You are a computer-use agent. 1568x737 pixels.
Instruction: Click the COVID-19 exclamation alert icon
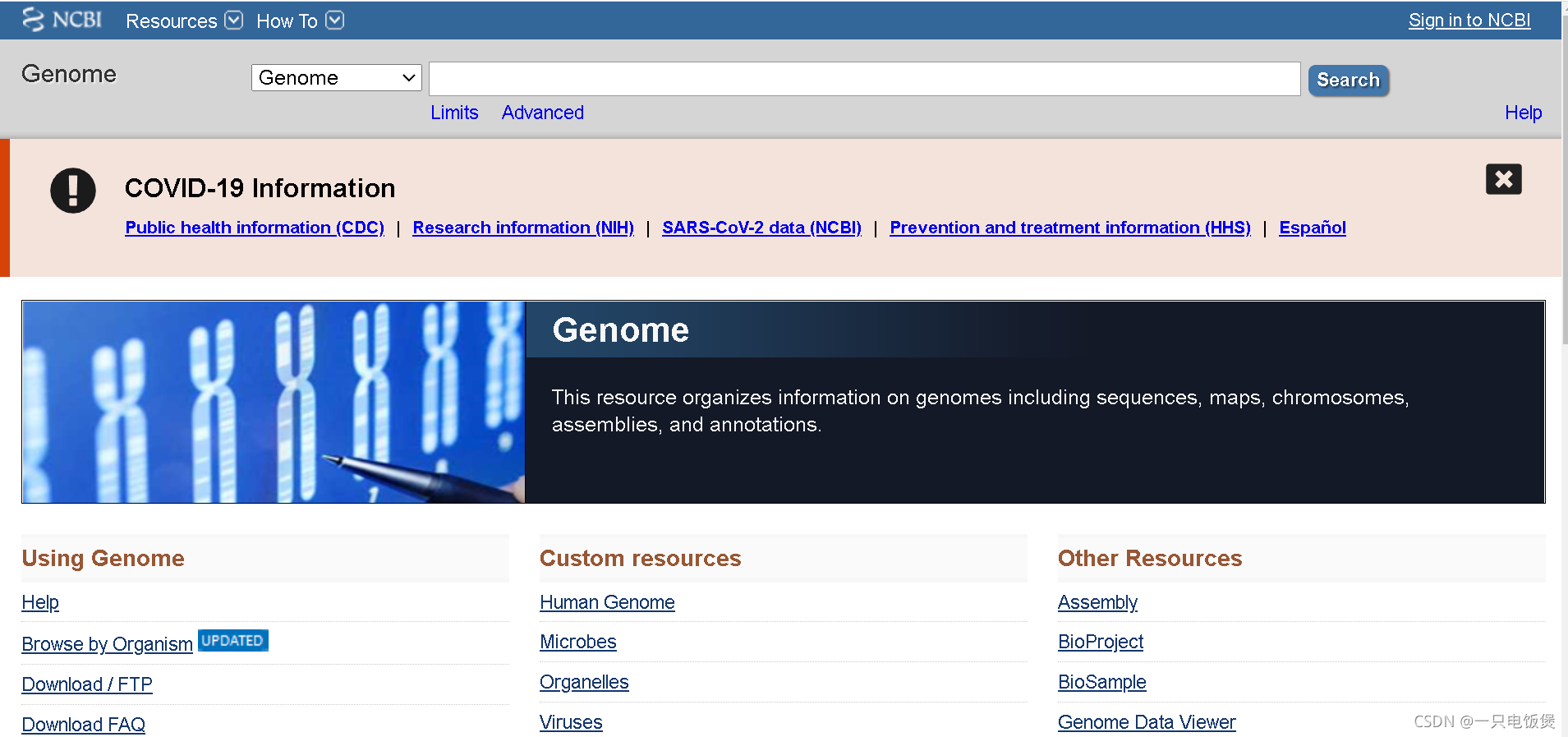tap(73, 191)
